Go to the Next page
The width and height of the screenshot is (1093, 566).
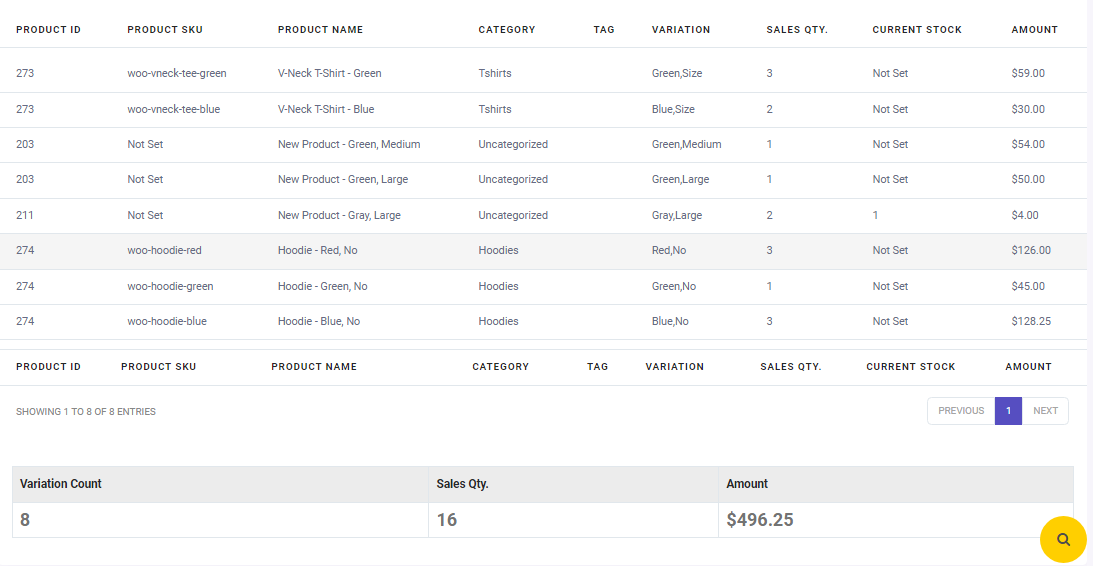pyautogui.click(x=1045, y=411)
